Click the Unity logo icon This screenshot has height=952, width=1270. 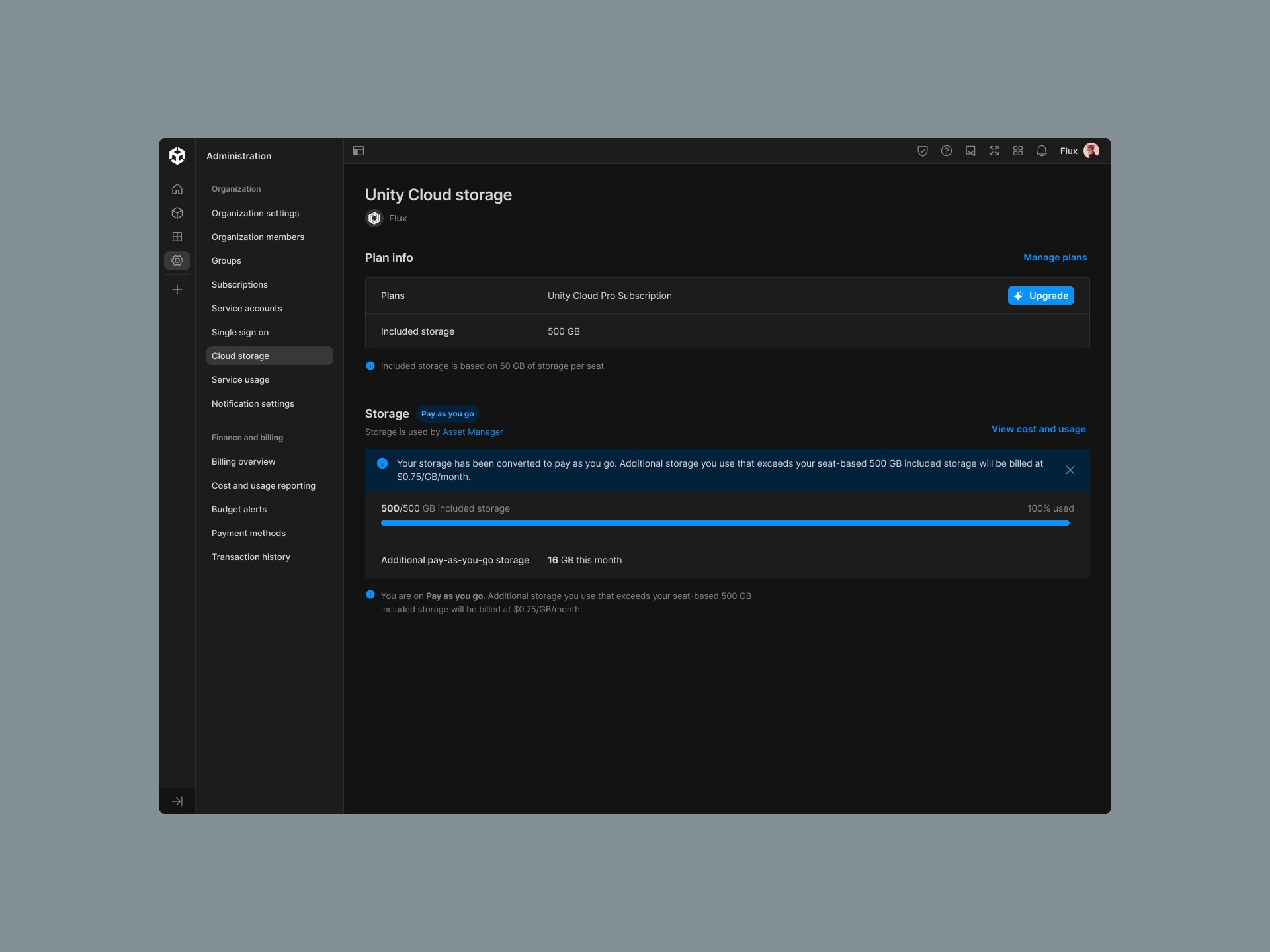(x=177, y=155)
